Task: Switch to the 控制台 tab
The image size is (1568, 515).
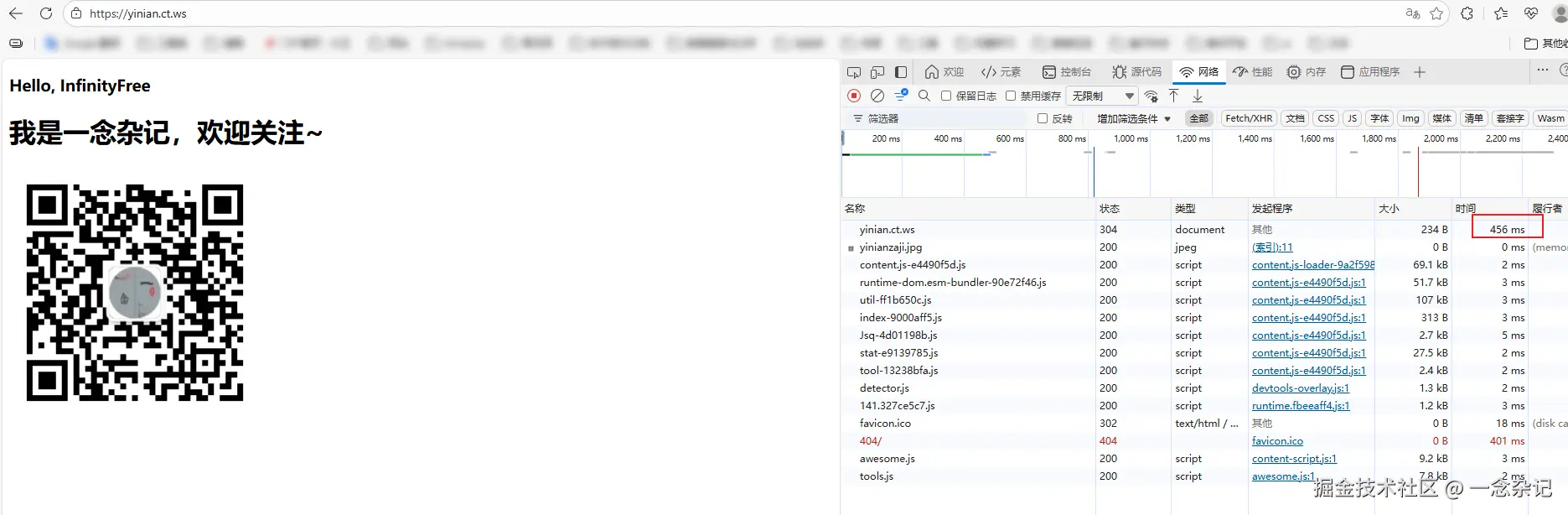Action: (1066, 72)
